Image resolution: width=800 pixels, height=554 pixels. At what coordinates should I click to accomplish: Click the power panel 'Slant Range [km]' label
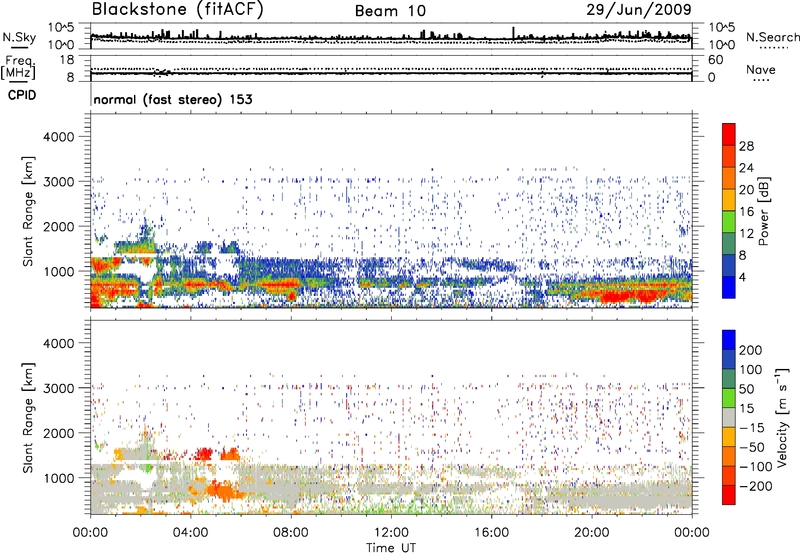(x=28, y=211)
